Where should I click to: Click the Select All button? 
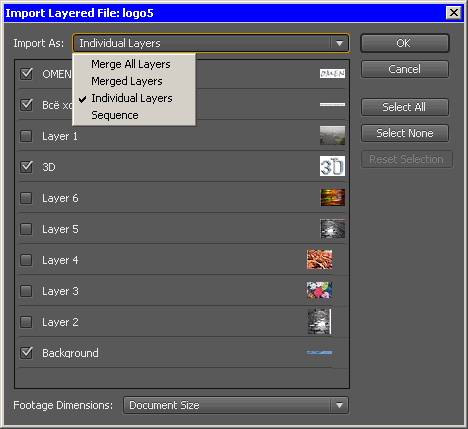coord(405,107)
